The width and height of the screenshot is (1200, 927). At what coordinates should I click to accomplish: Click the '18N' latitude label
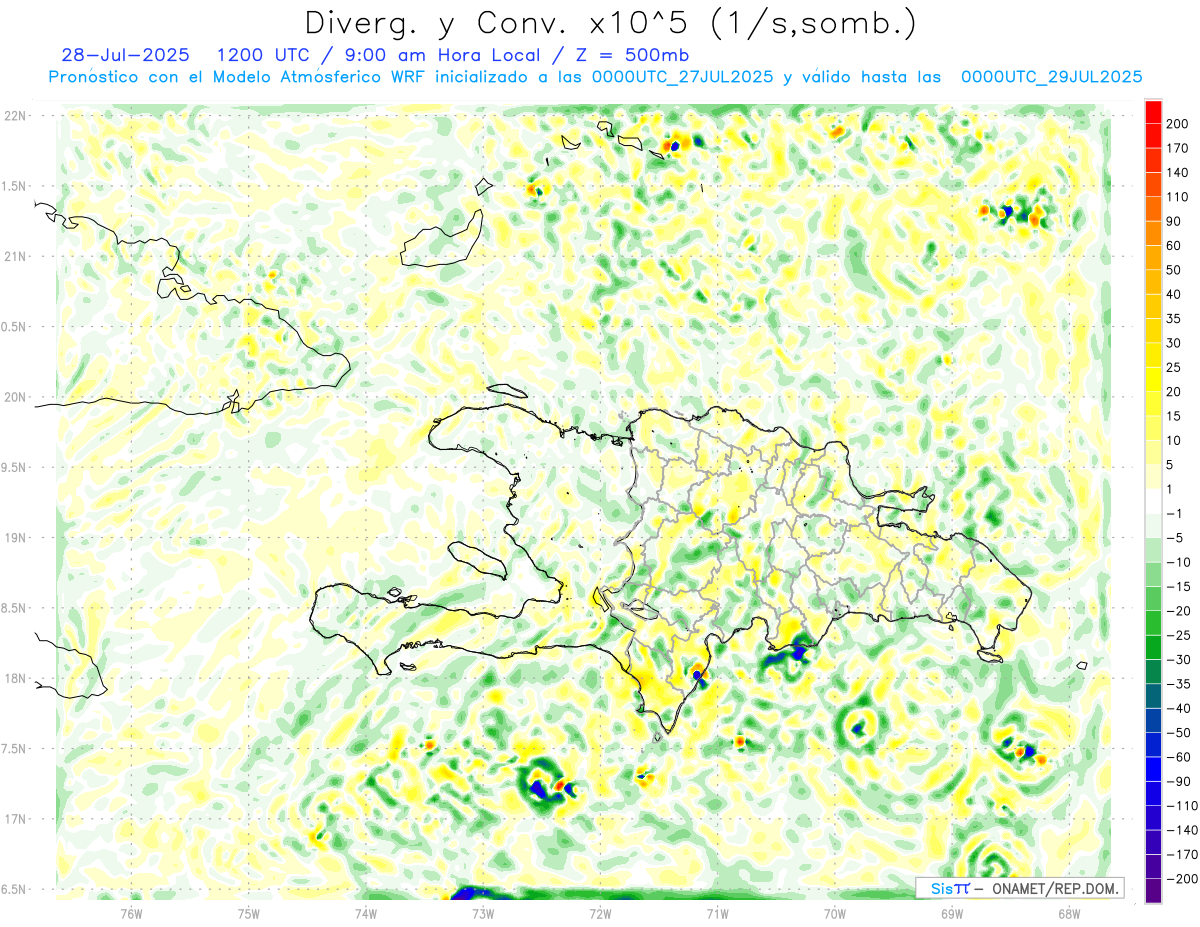[16, 678]
